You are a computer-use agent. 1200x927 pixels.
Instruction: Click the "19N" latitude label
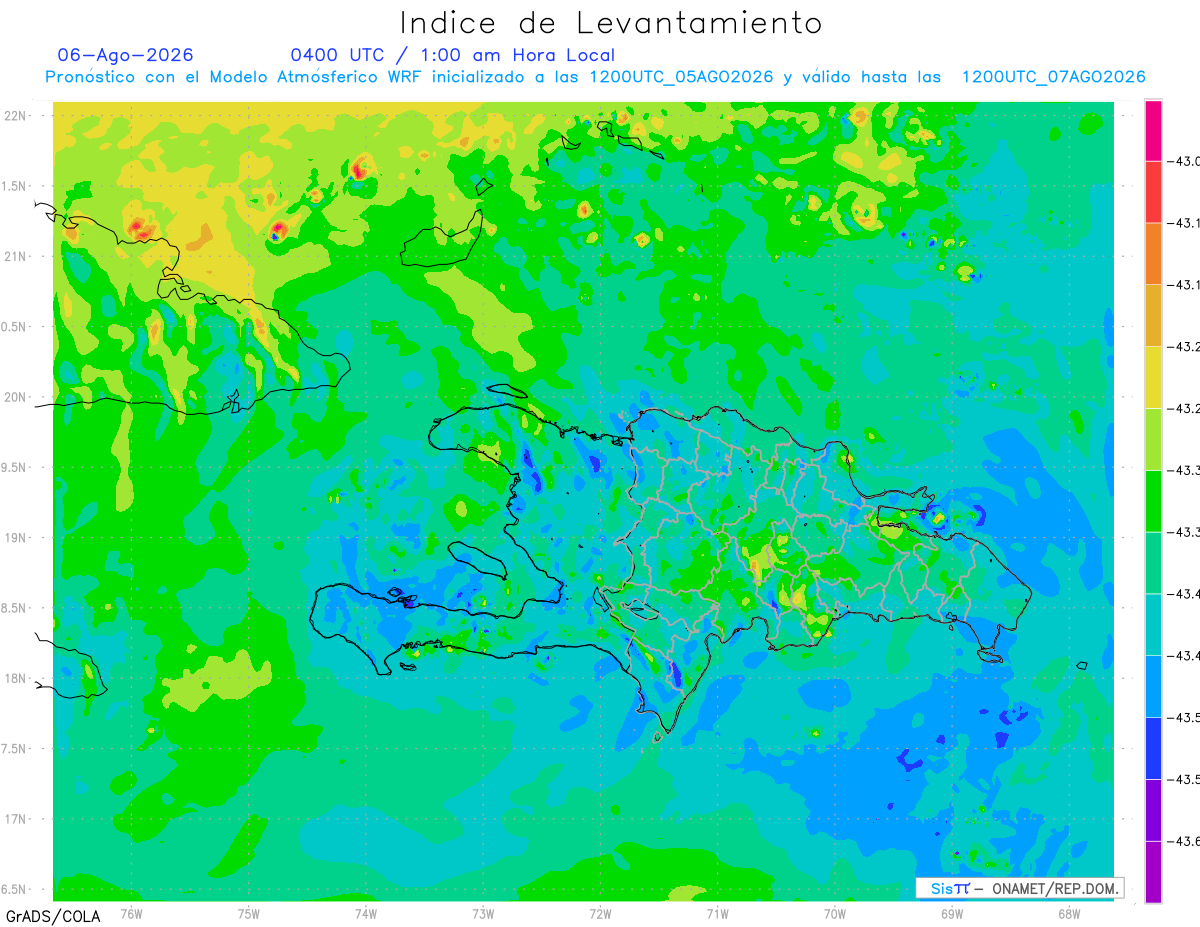coord(17,538)
